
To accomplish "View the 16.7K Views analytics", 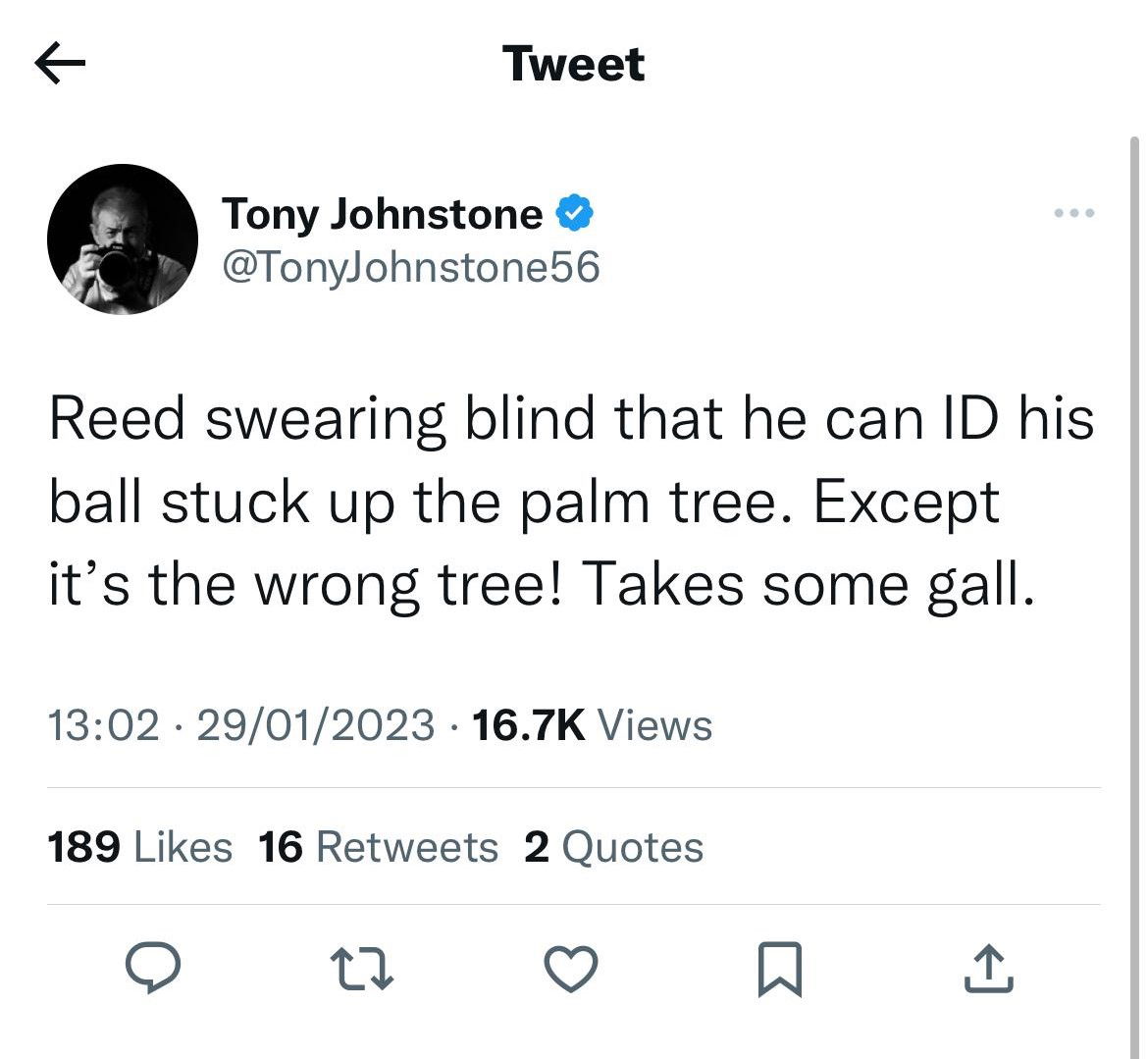I will (592, 725).
